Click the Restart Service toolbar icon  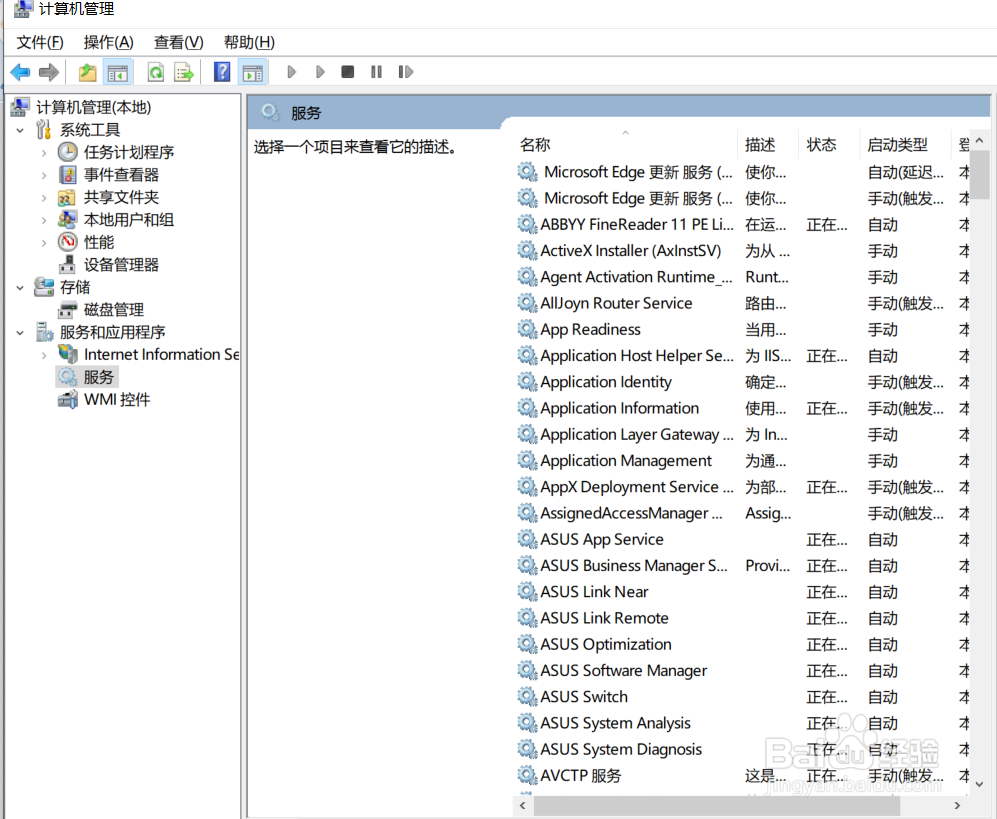point(405,71)
